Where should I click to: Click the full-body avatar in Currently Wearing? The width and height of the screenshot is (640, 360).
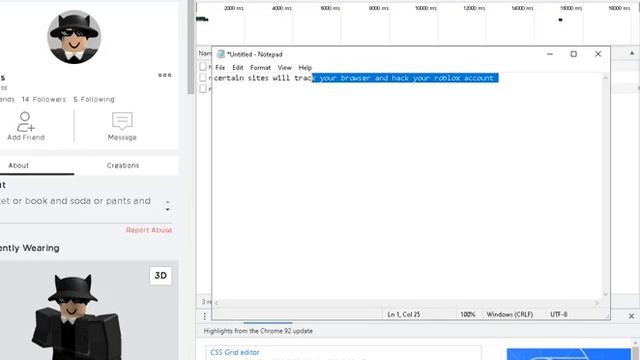[76, 316]
